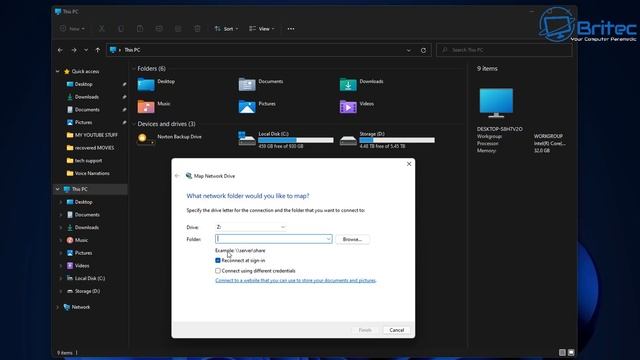
Task: Switch to details view layout icon
Action: (x=562, y=352)
